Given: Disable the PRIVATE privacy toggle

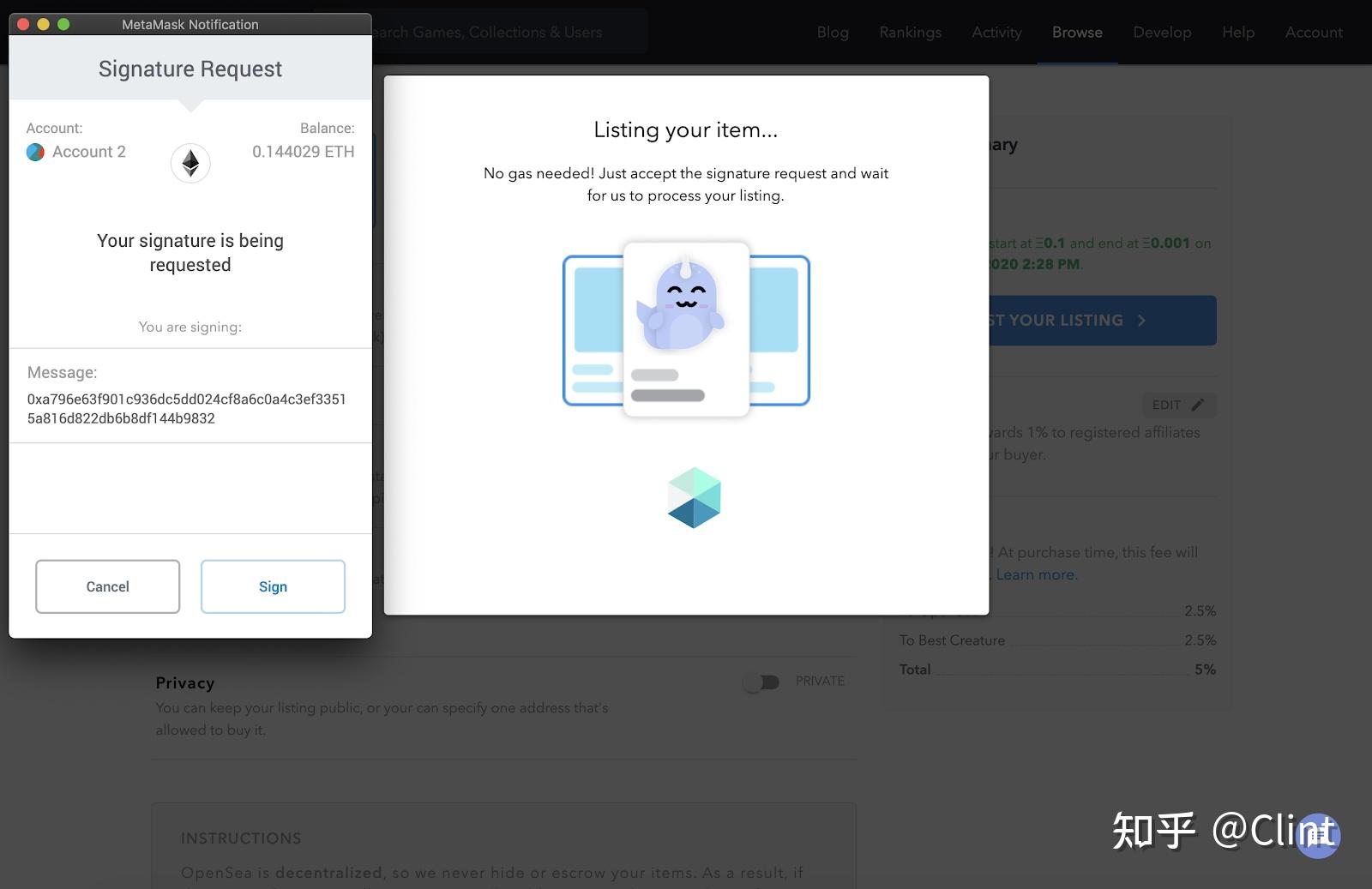Looking at the screenshot, I should coord(761,682).
